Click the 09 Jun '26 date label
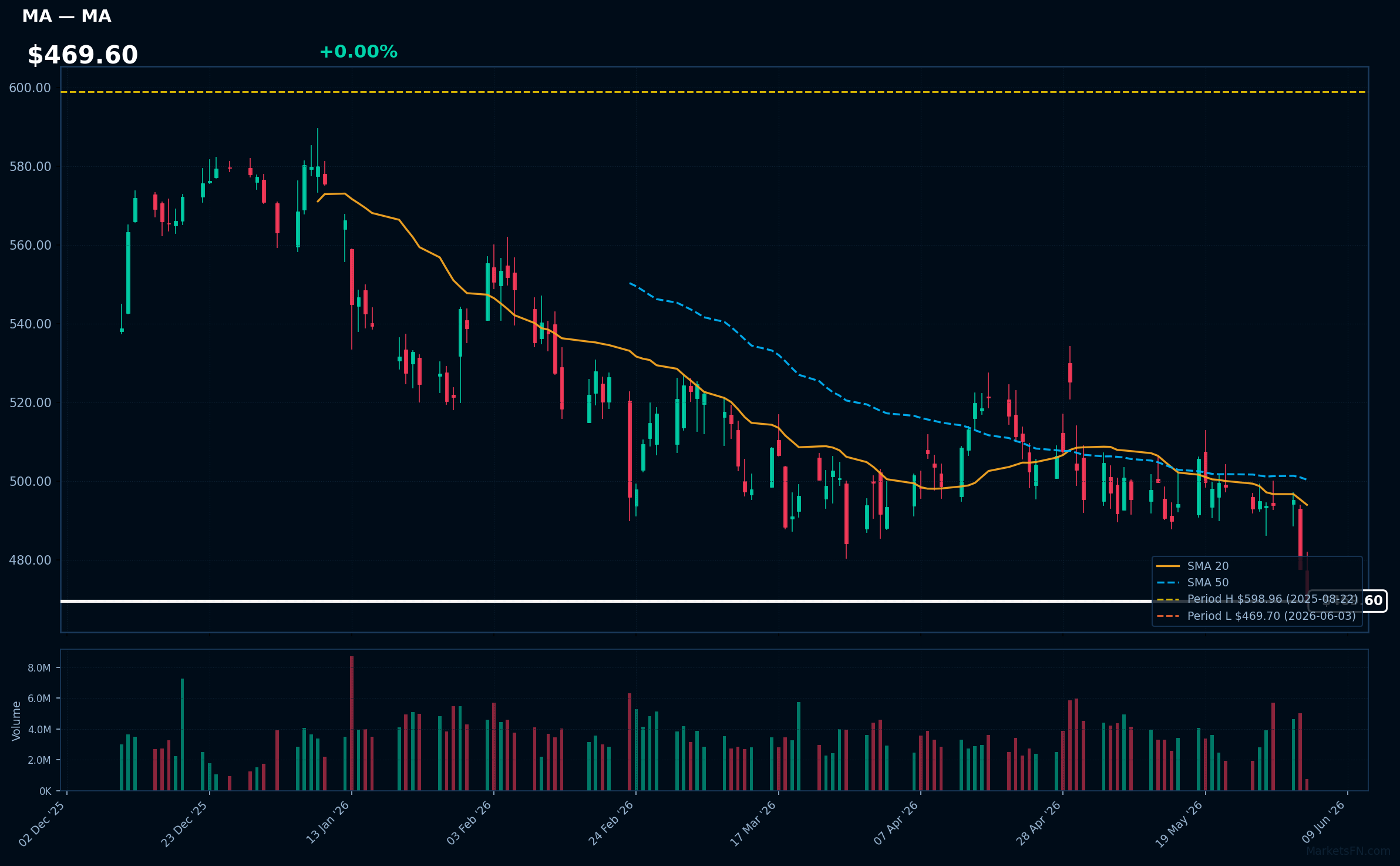 [1323, 822]
